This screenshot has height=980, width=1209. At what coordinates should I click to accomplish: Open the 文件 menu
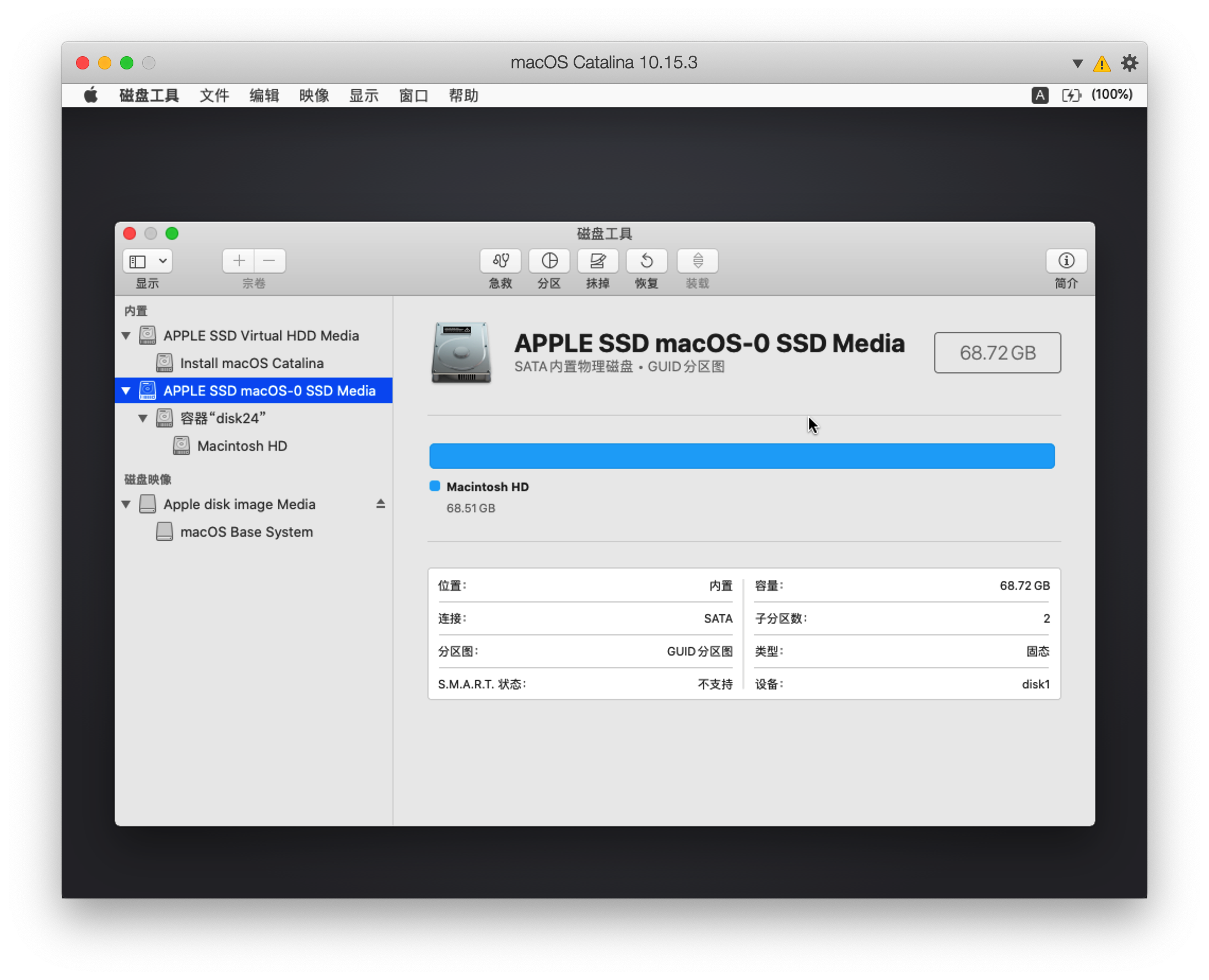click(214, 95)
